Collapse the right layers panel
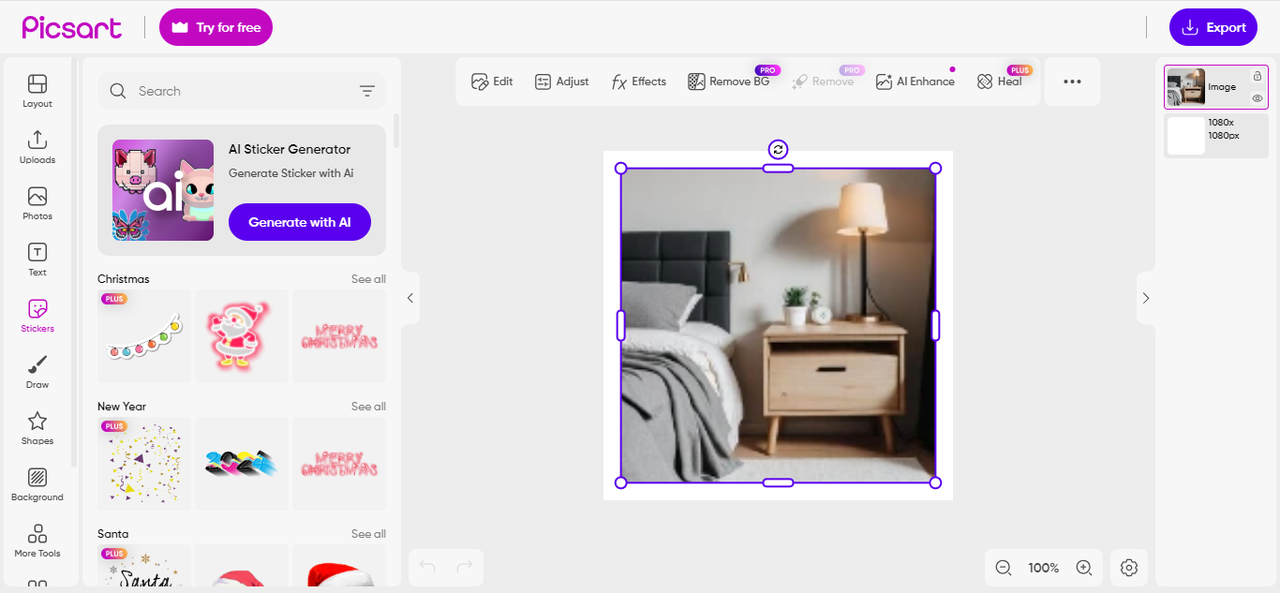1280x593 pixels. [1145, 298]
